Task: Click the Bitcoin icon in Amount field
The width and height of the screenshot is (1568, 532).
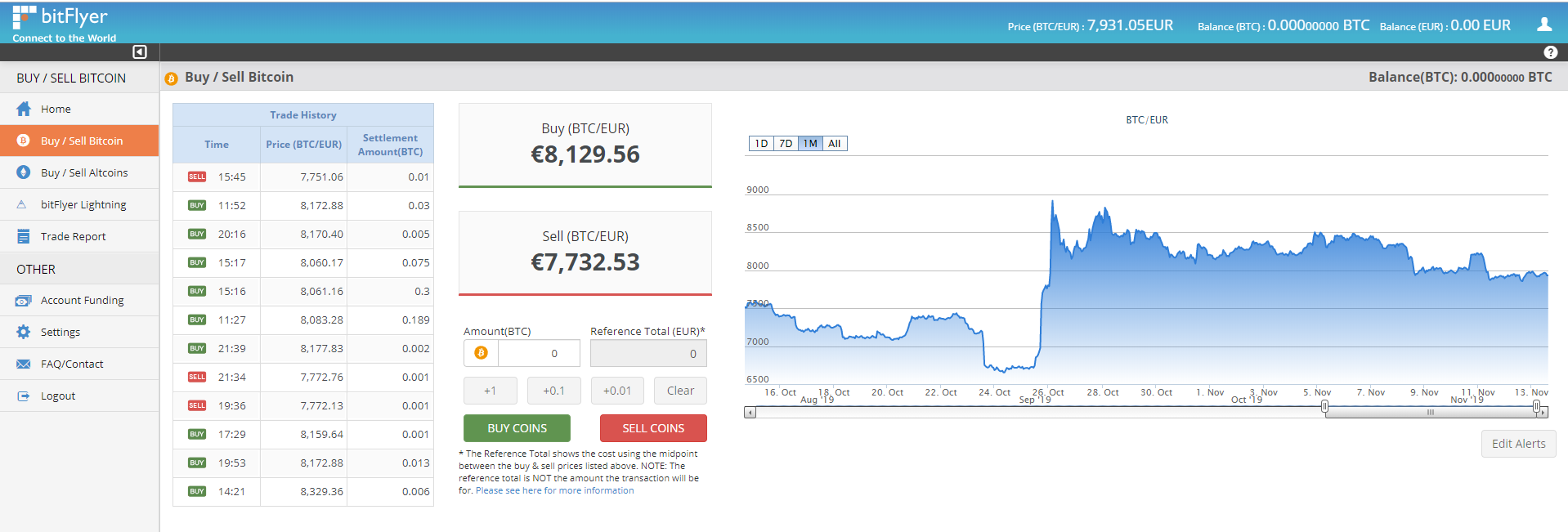Action: point(481,353)
